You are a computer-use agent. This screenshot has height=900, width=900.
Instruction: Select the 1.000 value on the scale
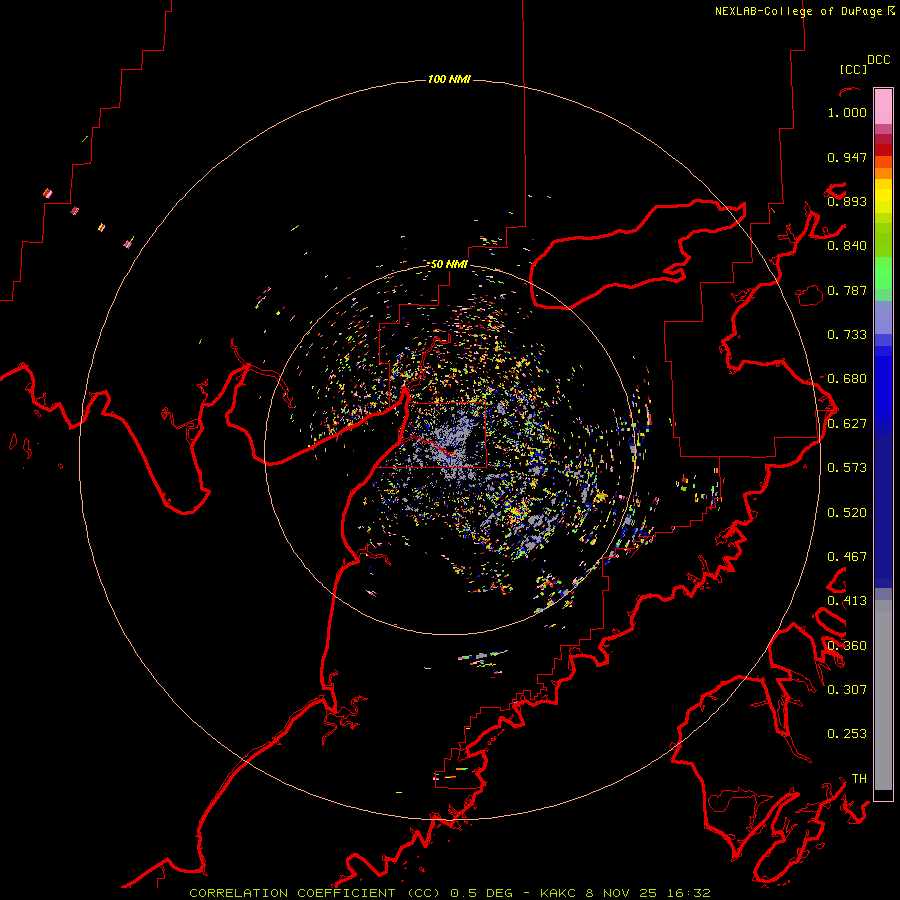(x=847, y=112)
